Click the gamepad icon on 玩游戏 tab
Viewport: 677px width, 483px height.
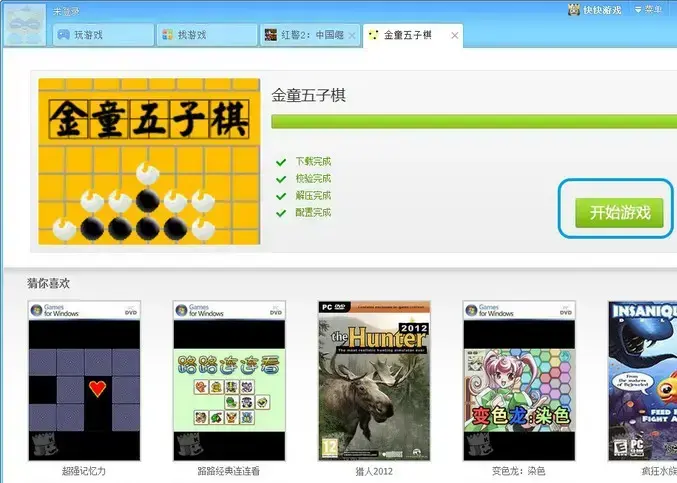(64, 35)
